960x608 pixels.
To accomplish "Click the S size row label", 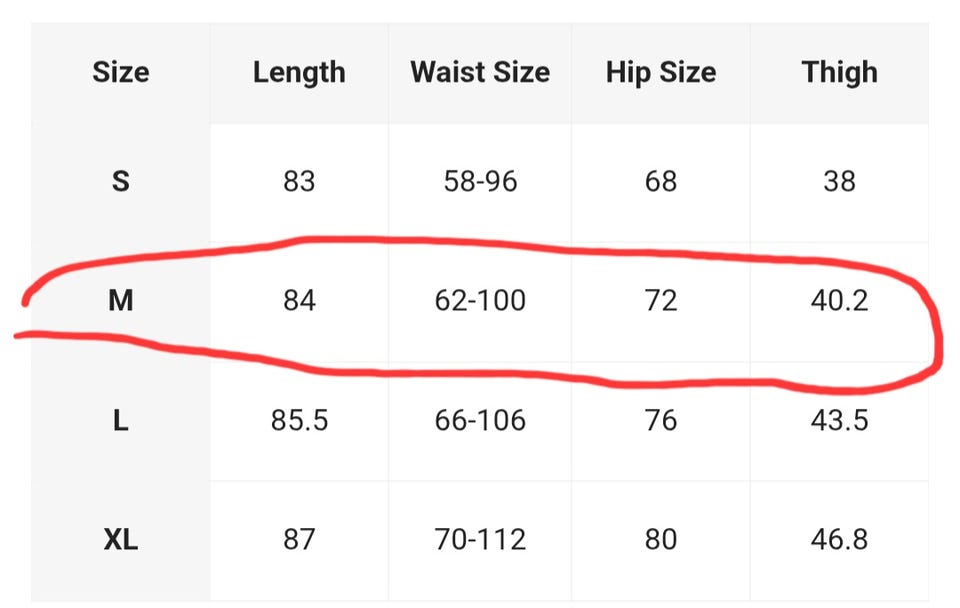I will pos(120,181).
